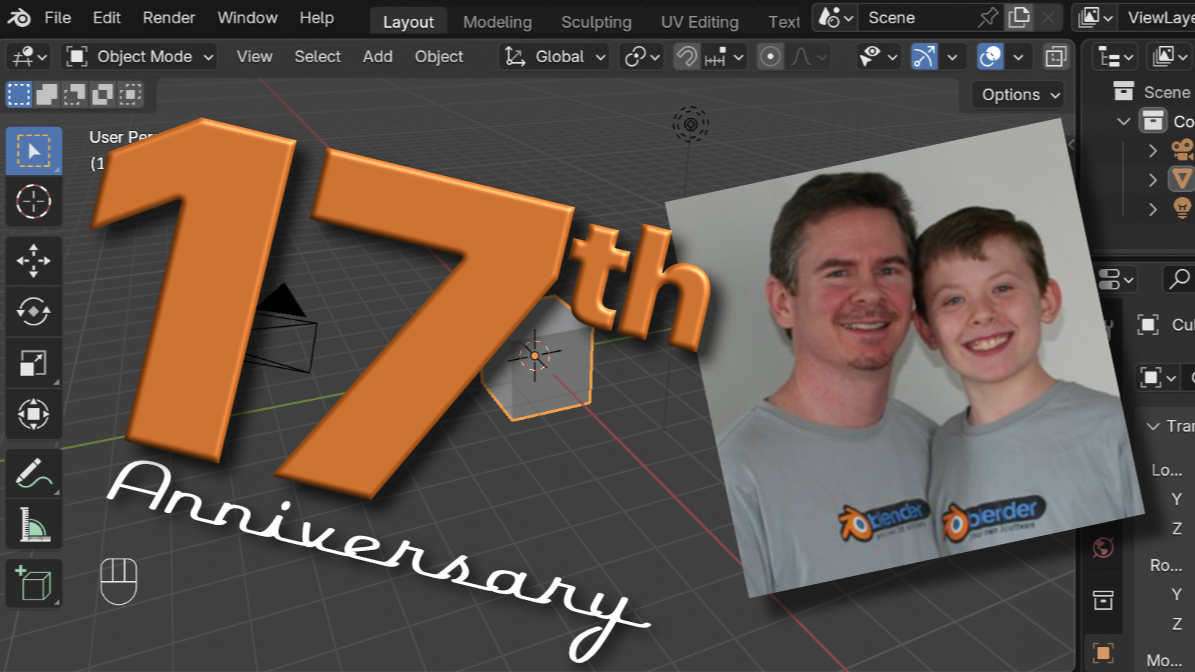Viewport: 1195px width, 672px height.
Task: Open the World properties tab
Action: click(1103, 547)
